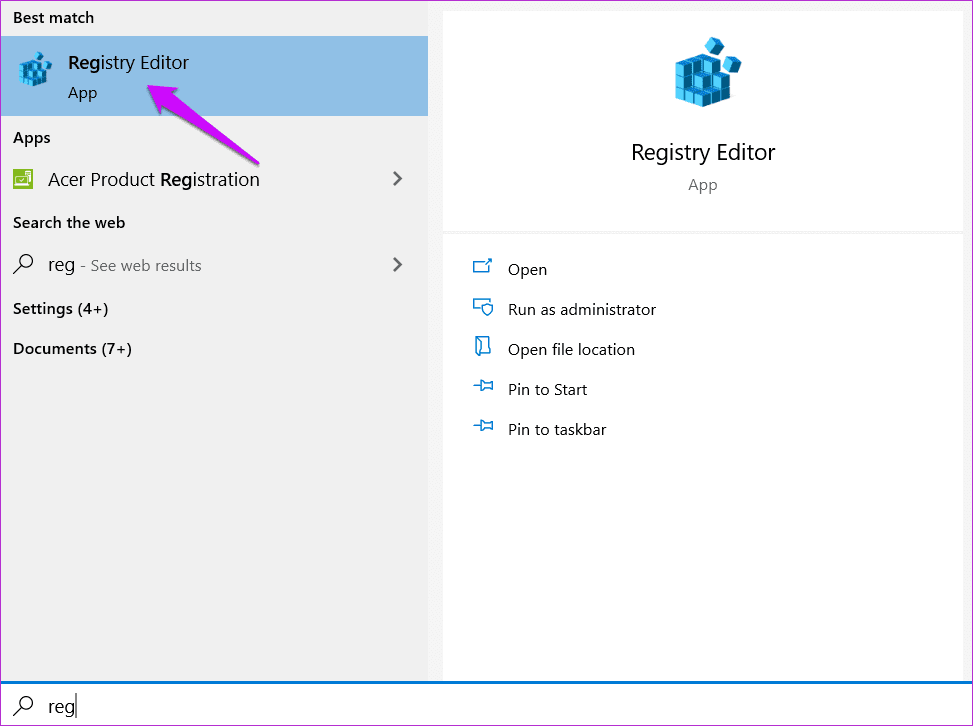Expand the Settings (4+) results group
973x726 pixels.
tap(61, 309)
